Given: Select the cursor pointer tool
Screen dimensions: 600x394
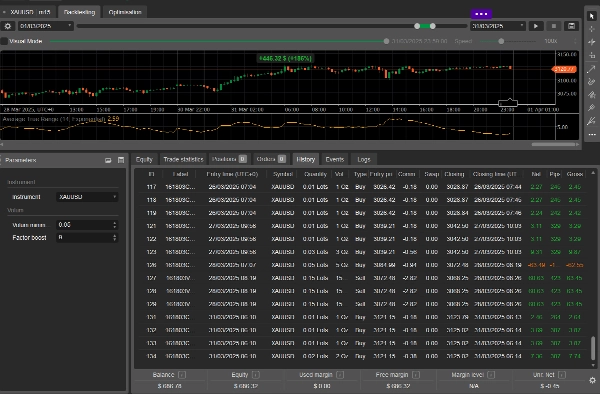Looking at the screenshot, I should point(592,16).
